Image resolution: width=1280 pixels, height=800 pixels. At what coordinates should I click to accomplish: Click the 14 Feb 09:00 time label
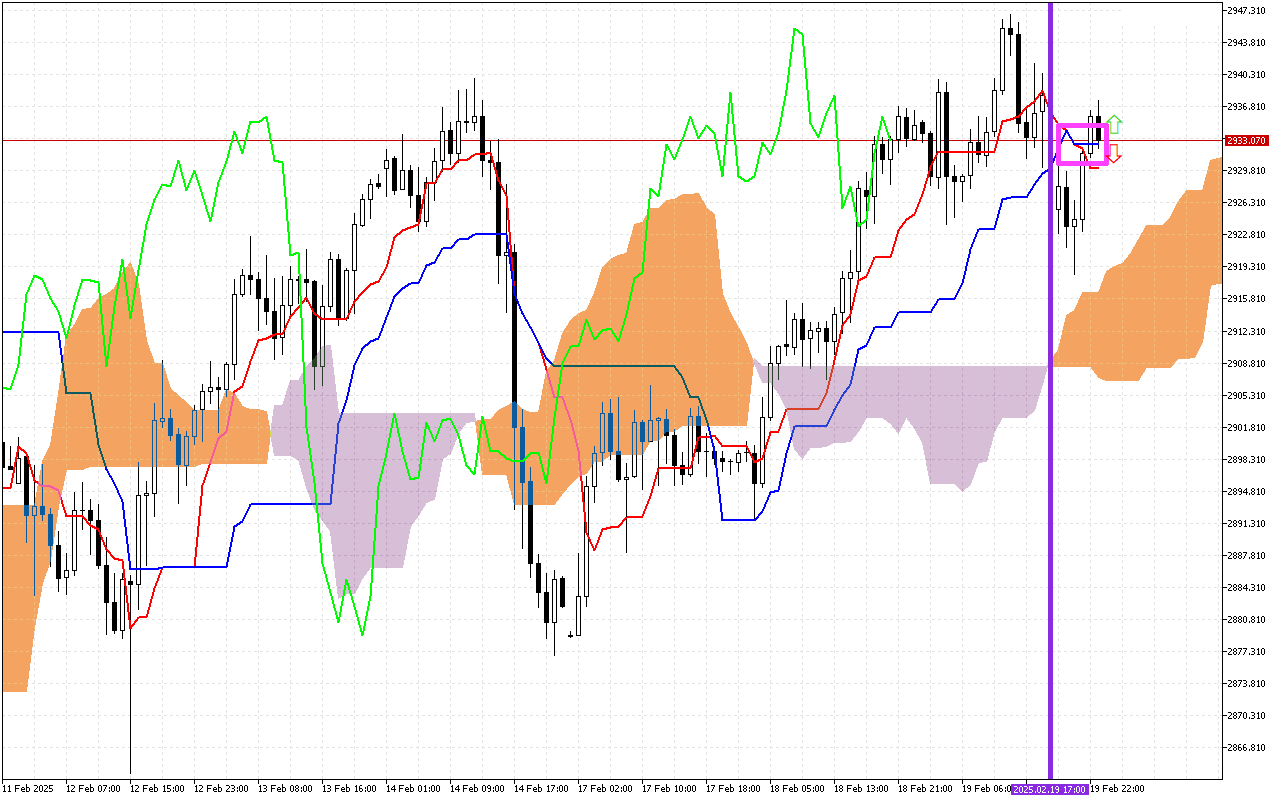point(478,789)
